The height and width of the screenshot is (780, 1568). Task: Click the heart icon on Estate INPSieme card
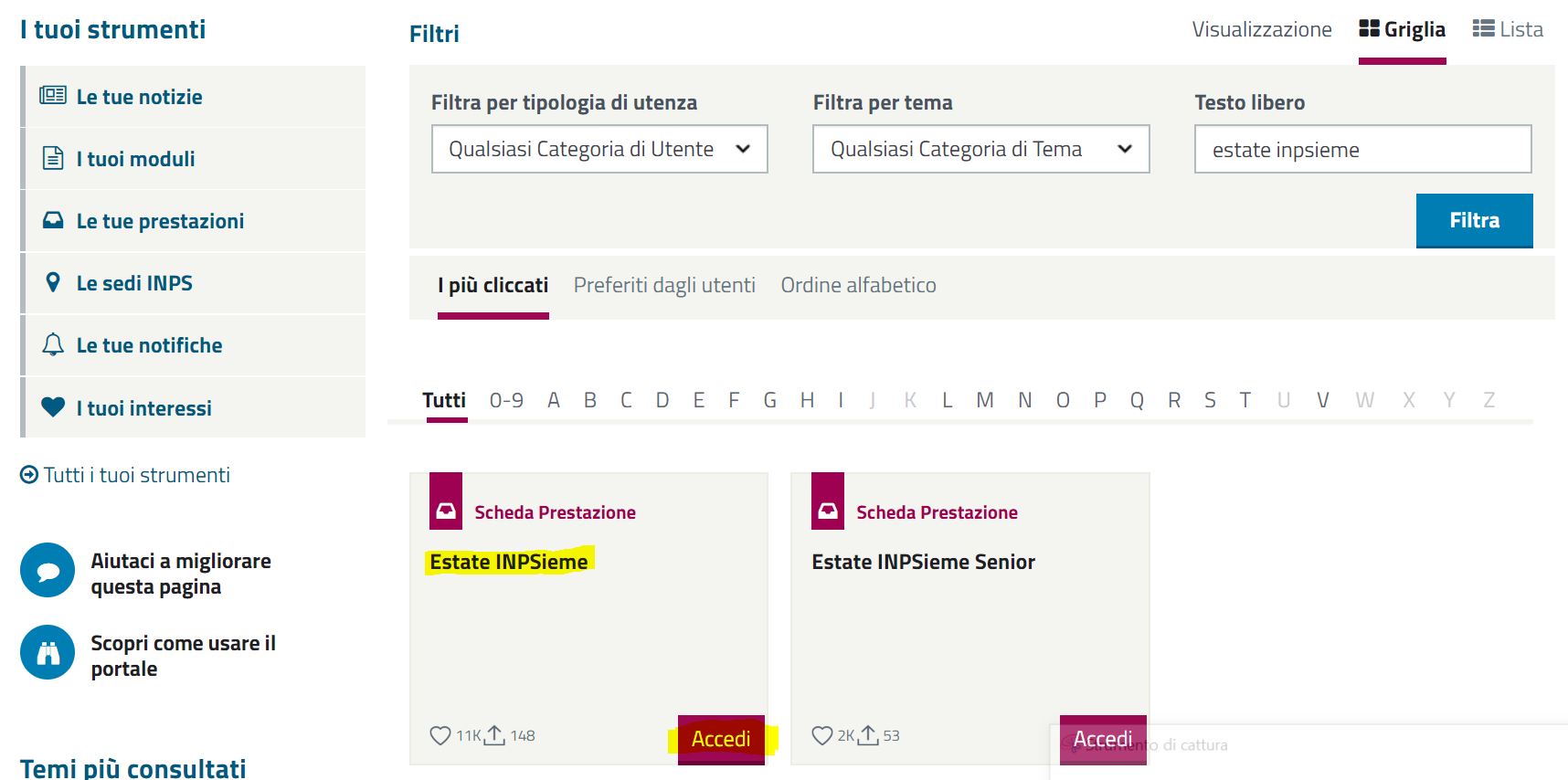440,735
